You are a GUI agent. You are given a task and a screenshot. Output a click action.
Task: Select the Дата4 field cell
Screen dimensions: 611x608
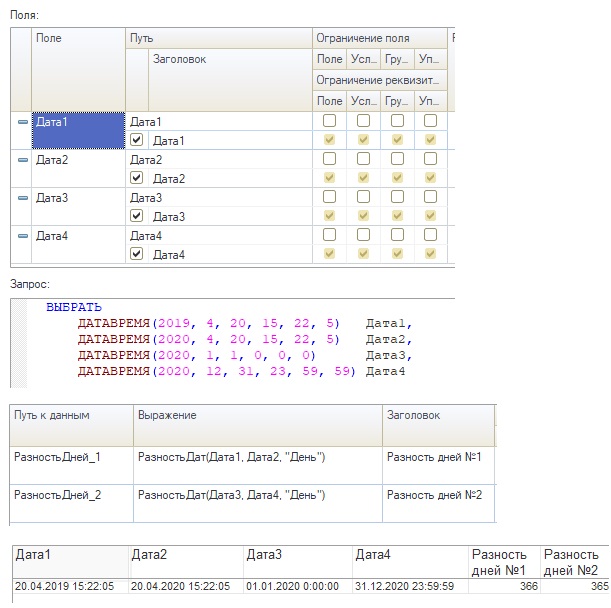pyautogui.click(x=78, y=244)
